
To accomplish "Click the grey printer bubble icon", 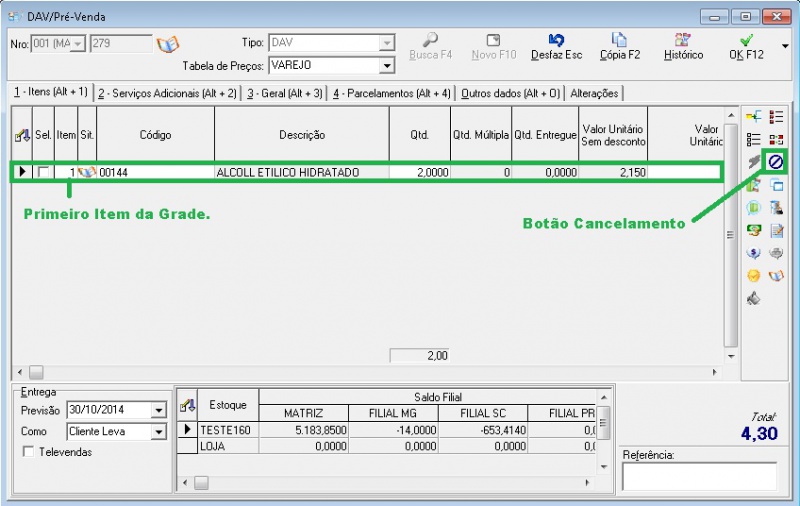I will (776, 253).
